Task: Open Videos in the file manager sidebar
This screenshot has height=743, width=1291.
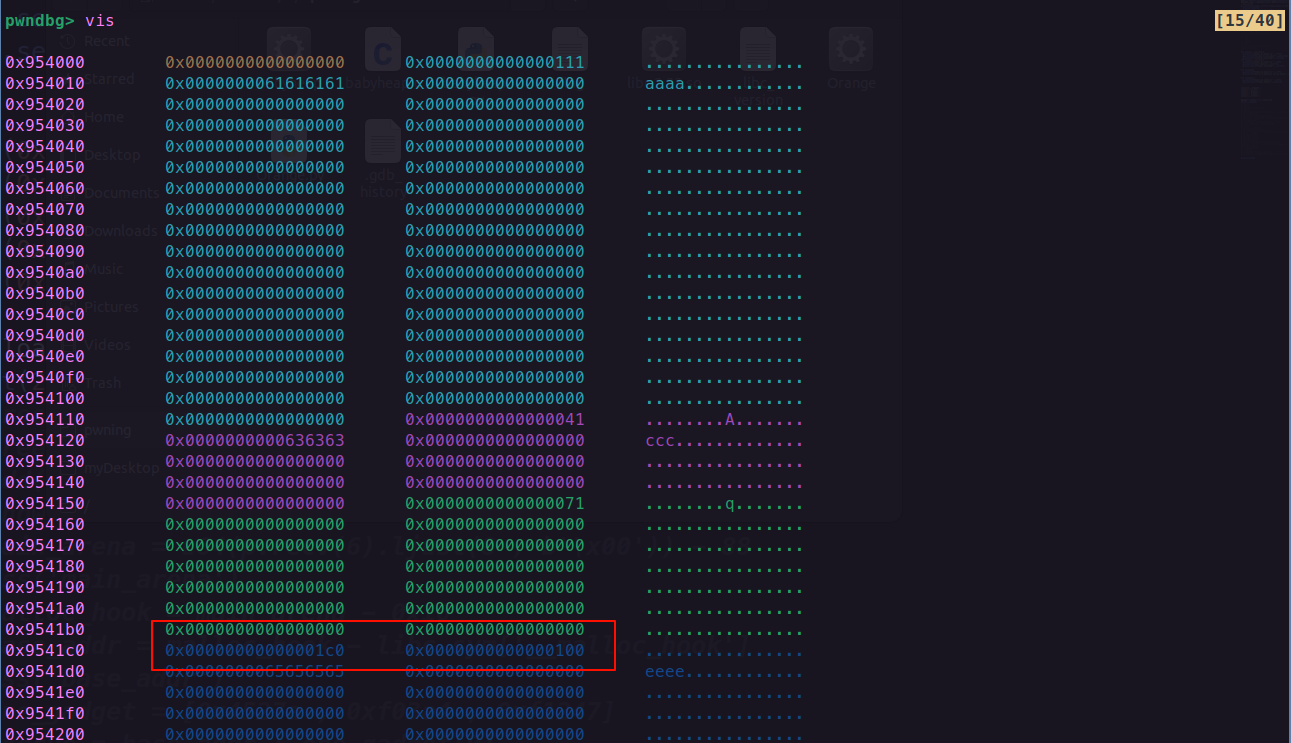Action: pyautogui.click(x=107, y=345)
